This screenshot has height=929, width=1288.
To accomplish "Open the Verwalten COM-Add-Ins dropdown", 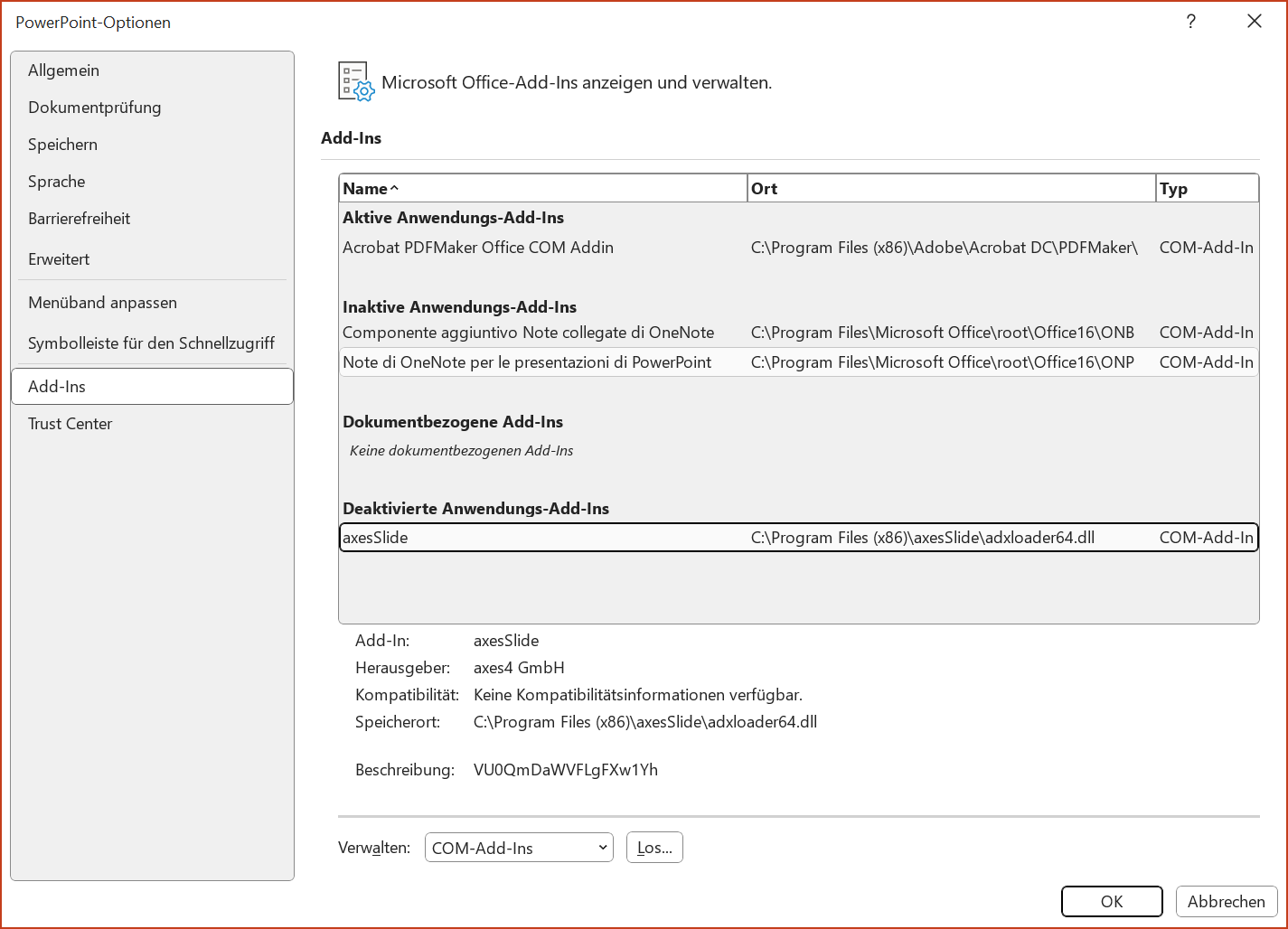I will pyautogui.click(x=519, y=848).
